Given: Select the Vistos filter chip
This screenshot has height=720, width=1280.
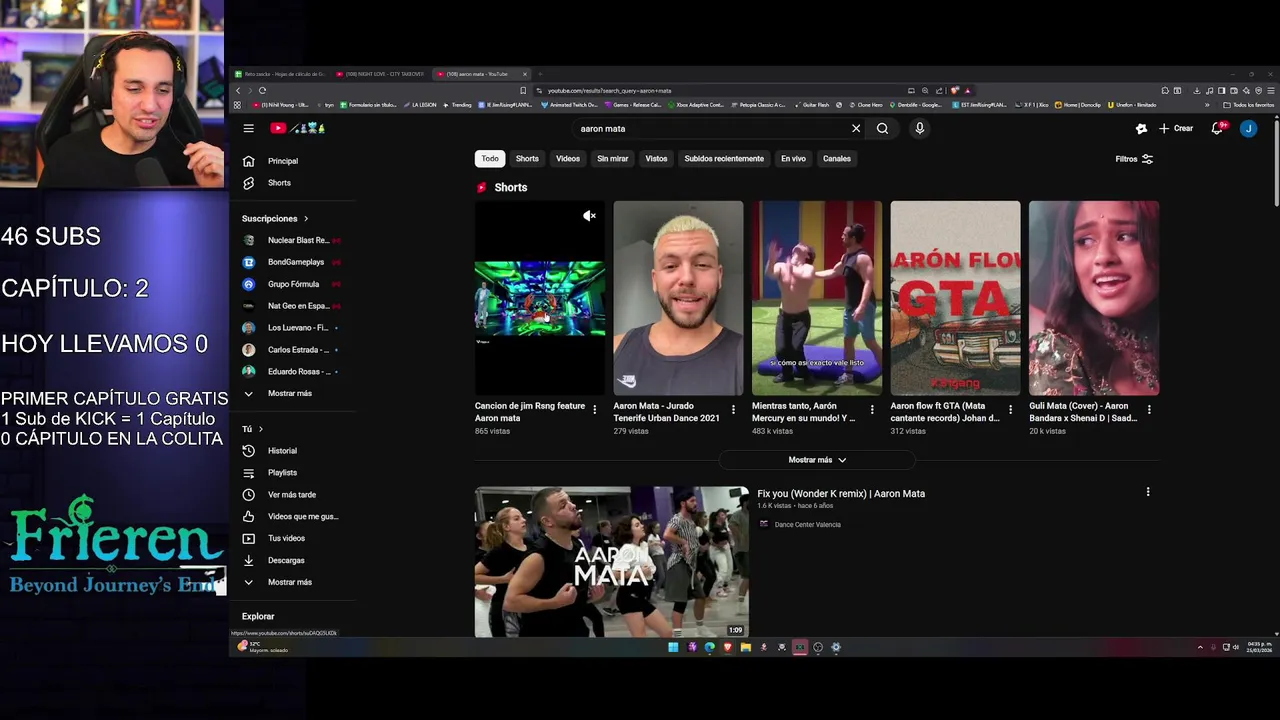Looking at the screenshot, I should [656, 158].
